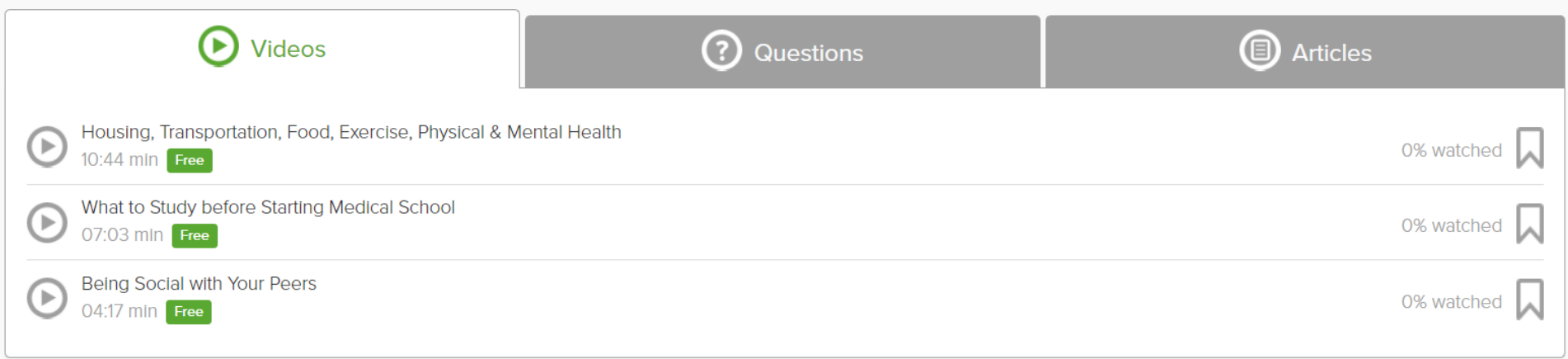Click 0% watched for Housing video
Image resolution: width=1568 pixels, height=359 pixels.
click(x=1451, y=150)
